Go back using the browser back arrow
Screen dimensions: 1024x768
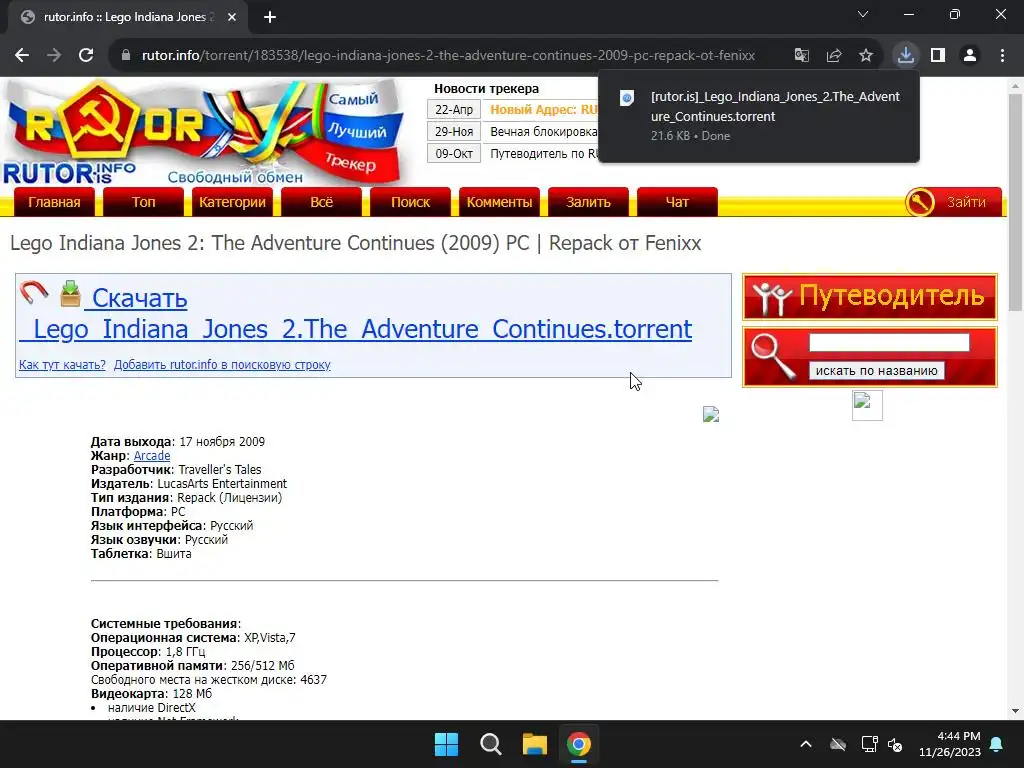[22, 56]
